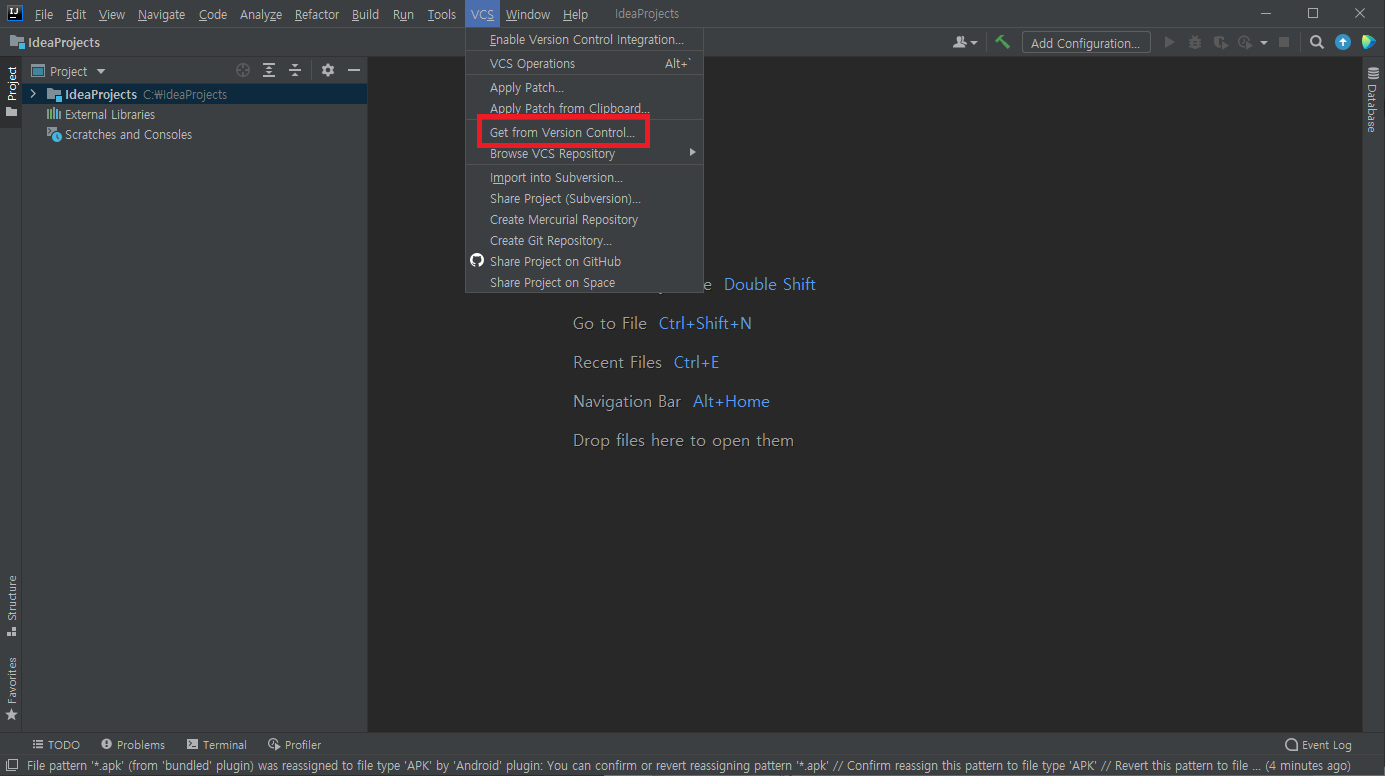Click the Space logo icon in toolbar

click(x=1368, y=42)
